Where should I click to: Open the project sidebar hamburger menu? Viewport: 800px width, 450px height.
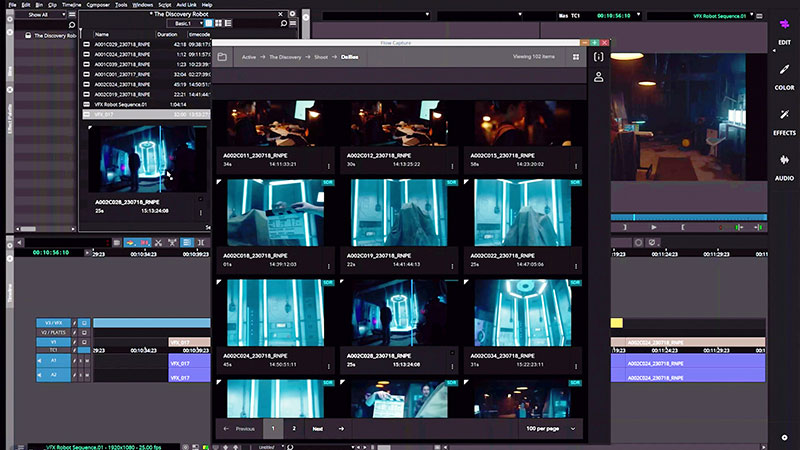click(72, 14)
